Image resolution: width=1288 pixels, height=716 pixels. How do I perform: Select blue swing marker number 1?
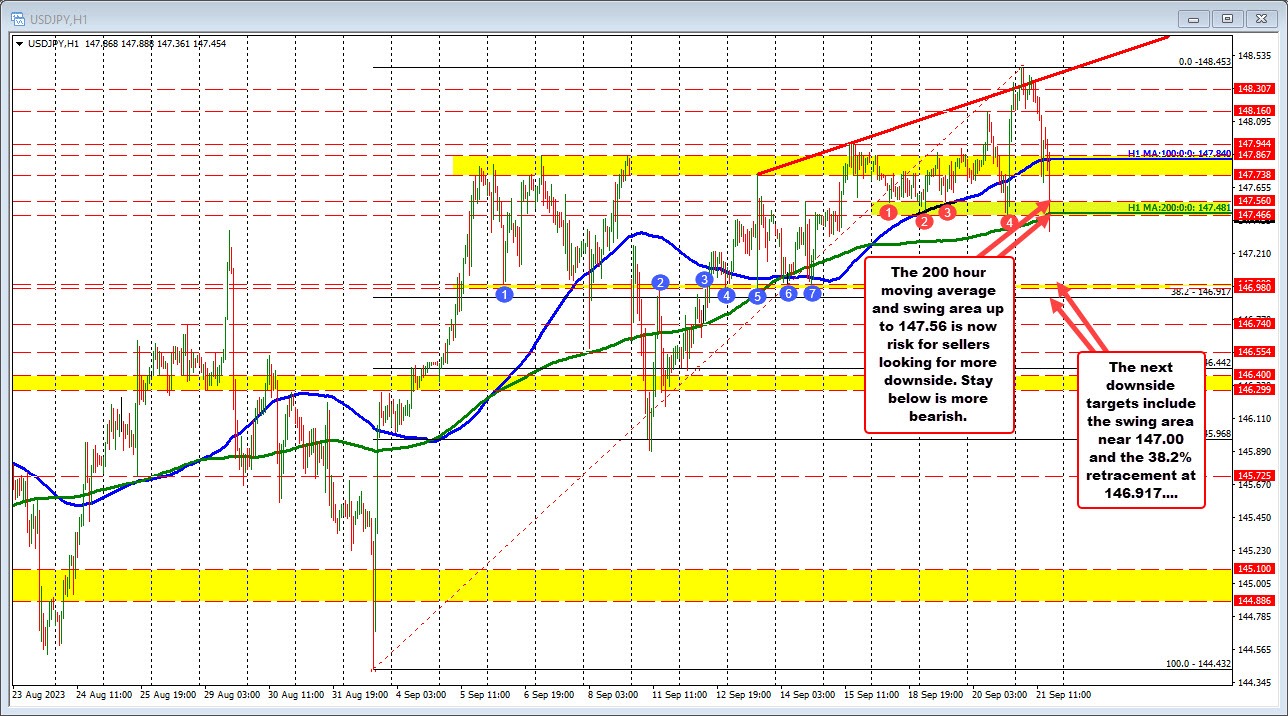[504, 294]
